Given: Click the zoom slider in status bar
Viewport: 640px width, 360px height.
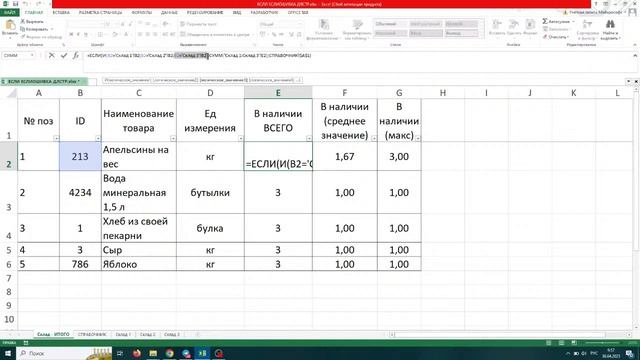Looking at the screenshot, I should pos(603,343).
